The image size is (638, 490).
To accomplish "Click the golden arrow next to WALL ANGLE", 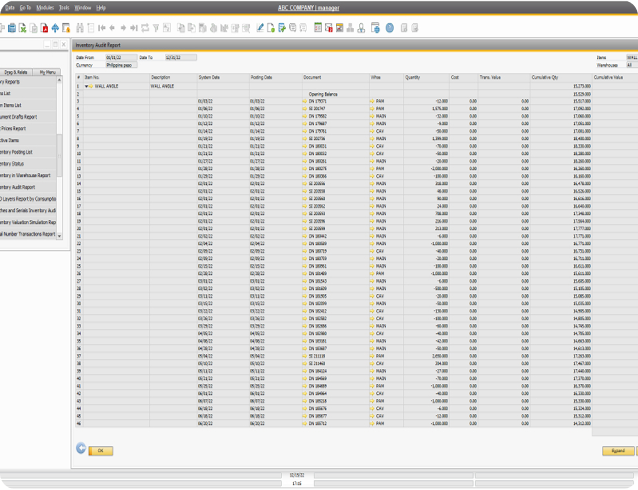I will [89, 86].
